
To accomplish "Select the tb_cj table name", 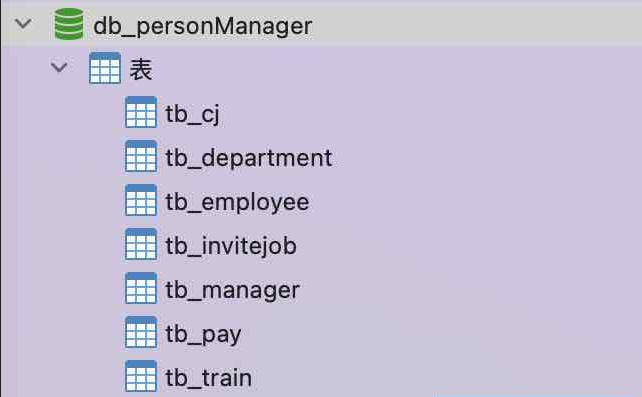I will coord(192,114).
